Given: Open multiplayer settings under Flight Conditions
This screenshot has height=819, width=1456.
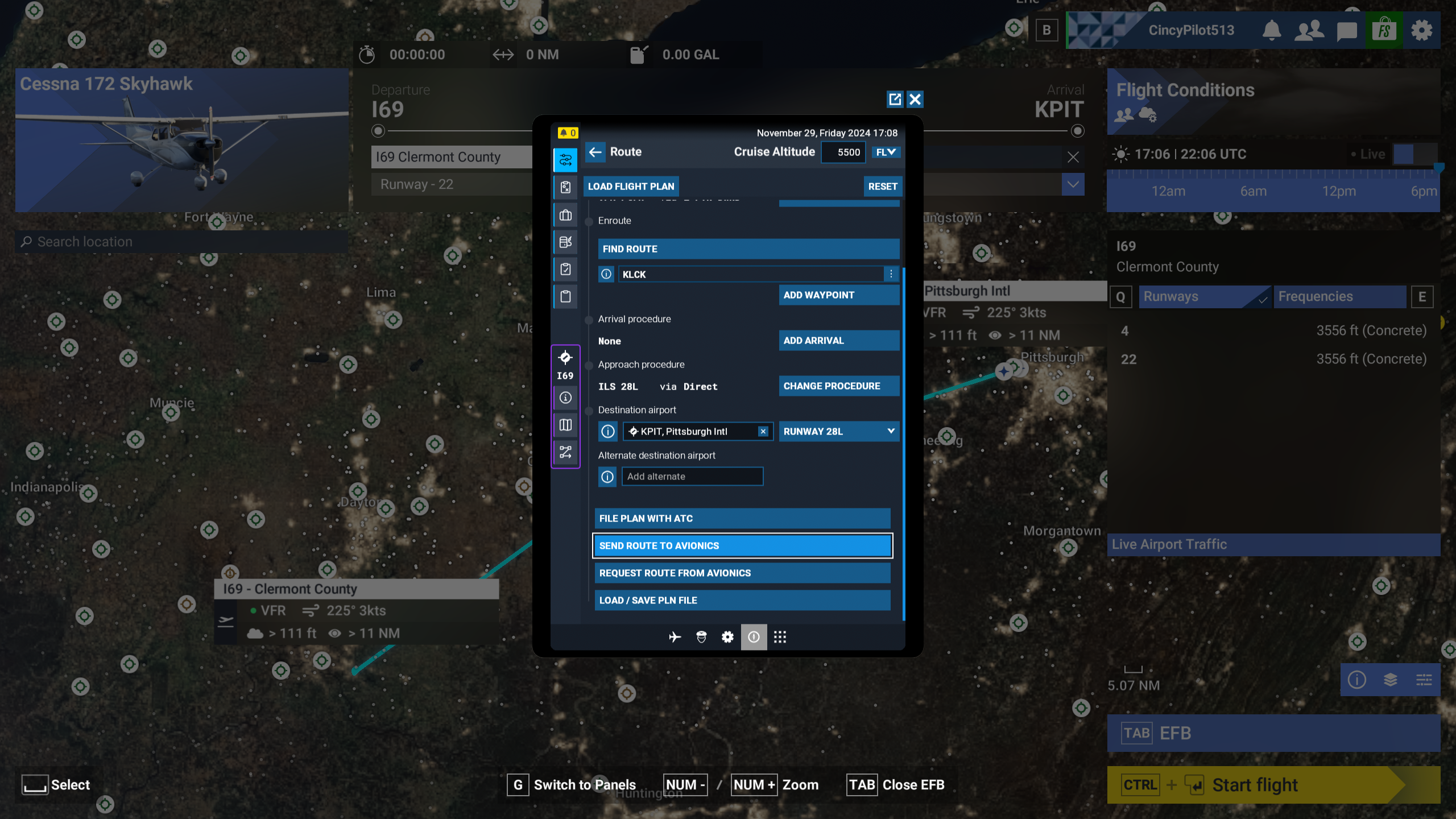Looking at the screenshot, I should tap(1124, 115).
